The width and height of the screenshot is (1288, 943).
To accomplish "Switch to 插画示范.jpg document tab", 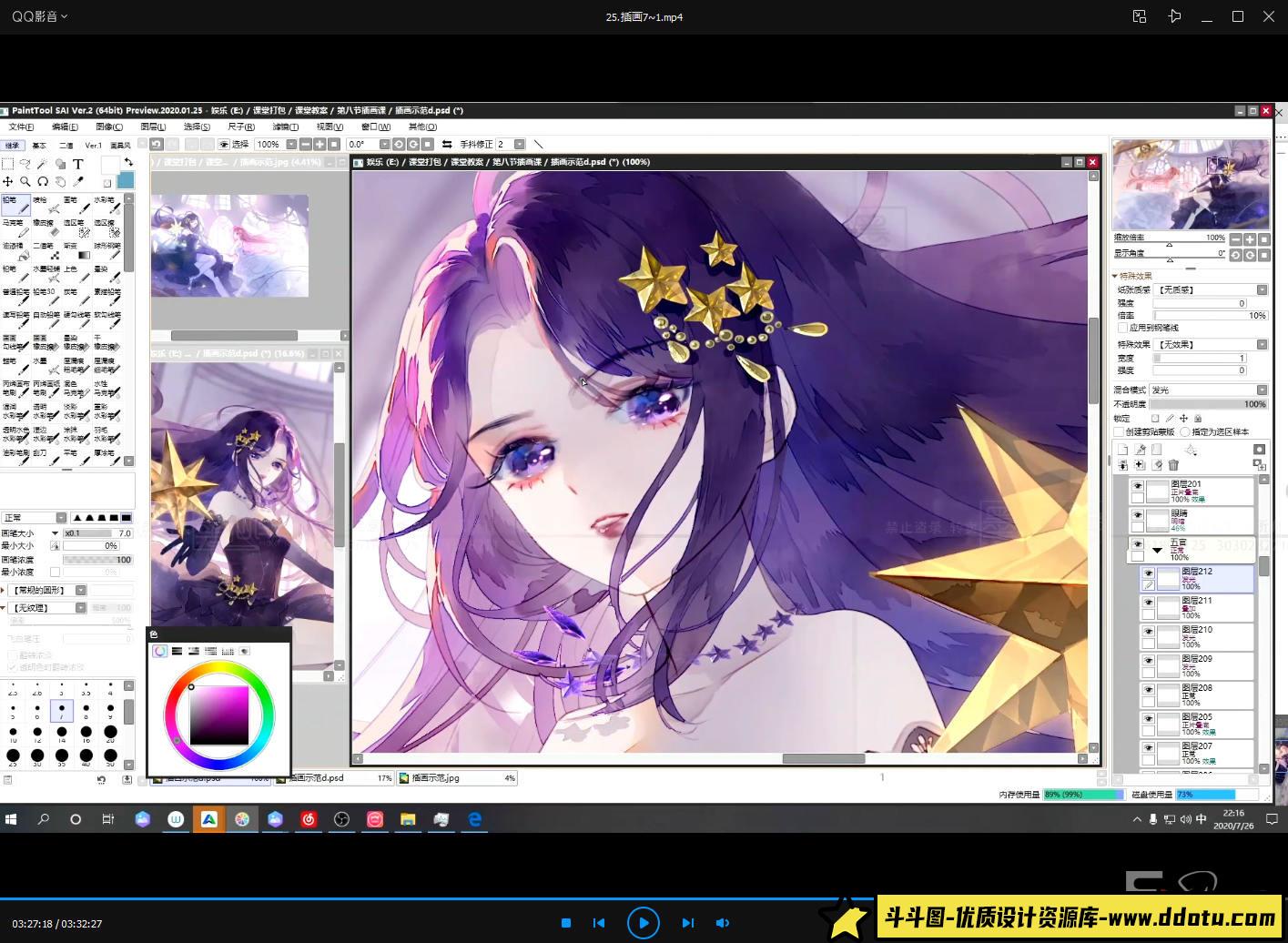I will pyautogui.click(x=458, y=778).
